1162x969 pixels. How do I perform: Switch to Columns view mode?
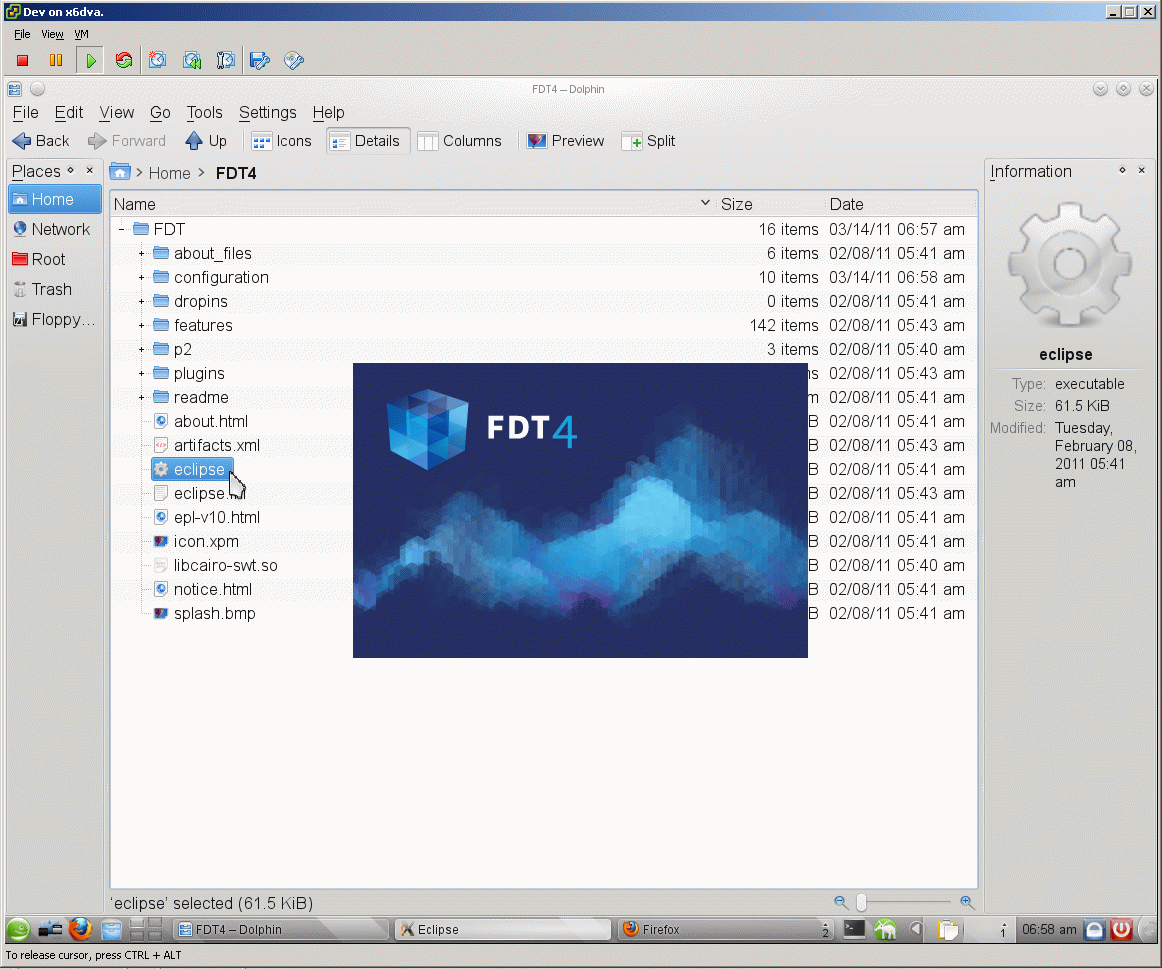click(459, 141)
